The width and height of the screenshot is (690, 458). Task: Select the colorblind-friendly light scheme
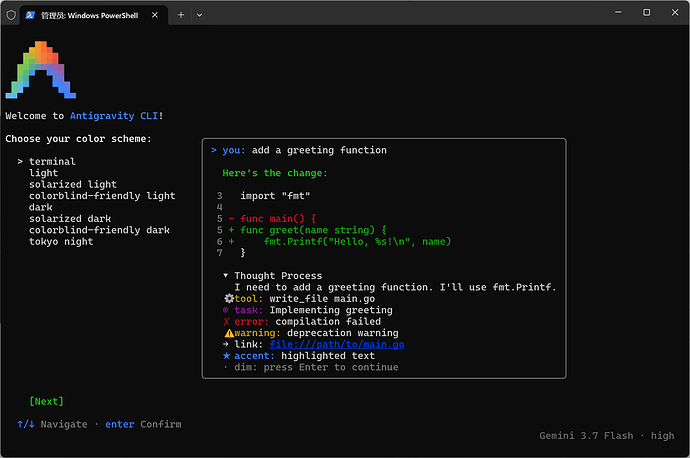[102, 196]
